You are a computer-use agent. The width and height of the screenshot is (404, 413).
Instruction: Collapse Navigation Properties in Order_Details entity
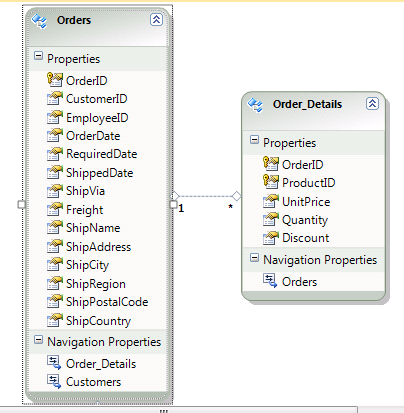coord(254,257)
